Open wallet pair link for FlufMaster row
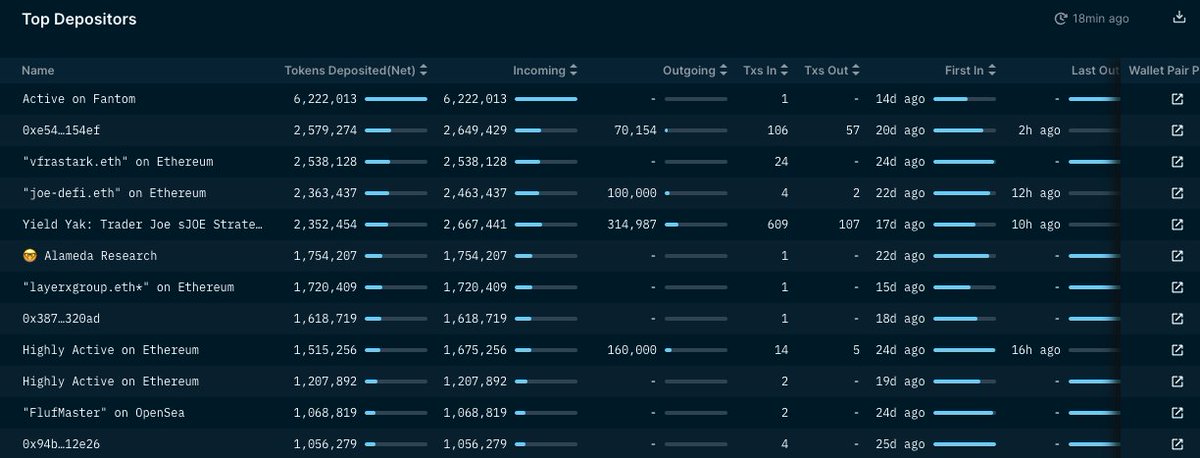 coord(1178,413)
